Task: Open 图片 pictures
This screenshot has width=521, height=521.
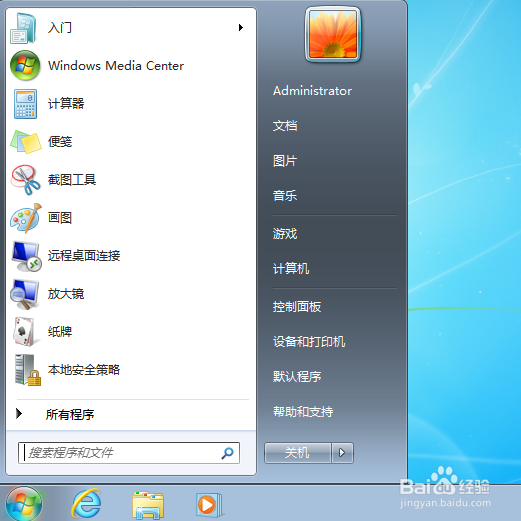Action: [x=285, y=161]
